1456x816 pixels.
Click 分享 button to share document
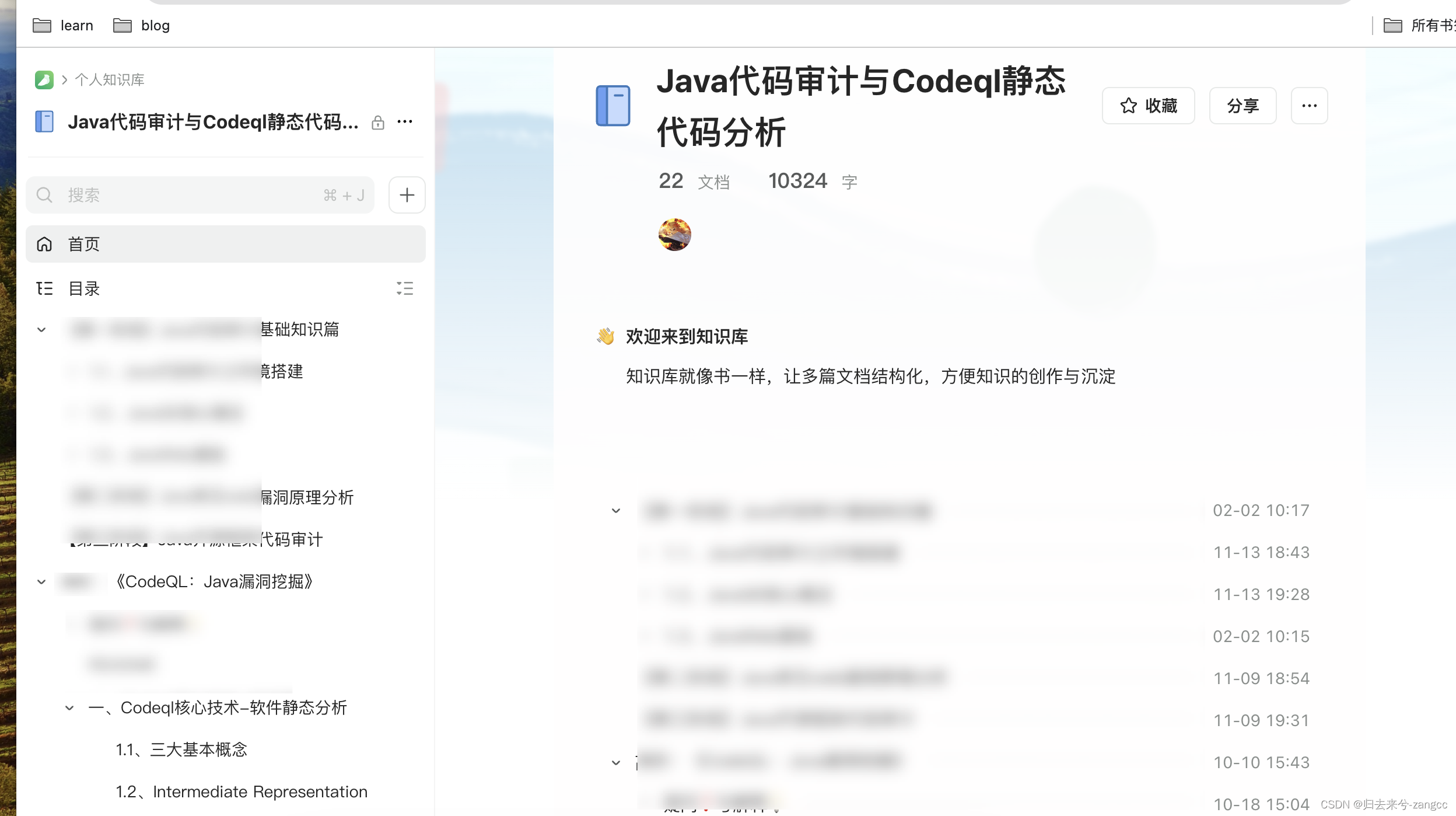1243,105
